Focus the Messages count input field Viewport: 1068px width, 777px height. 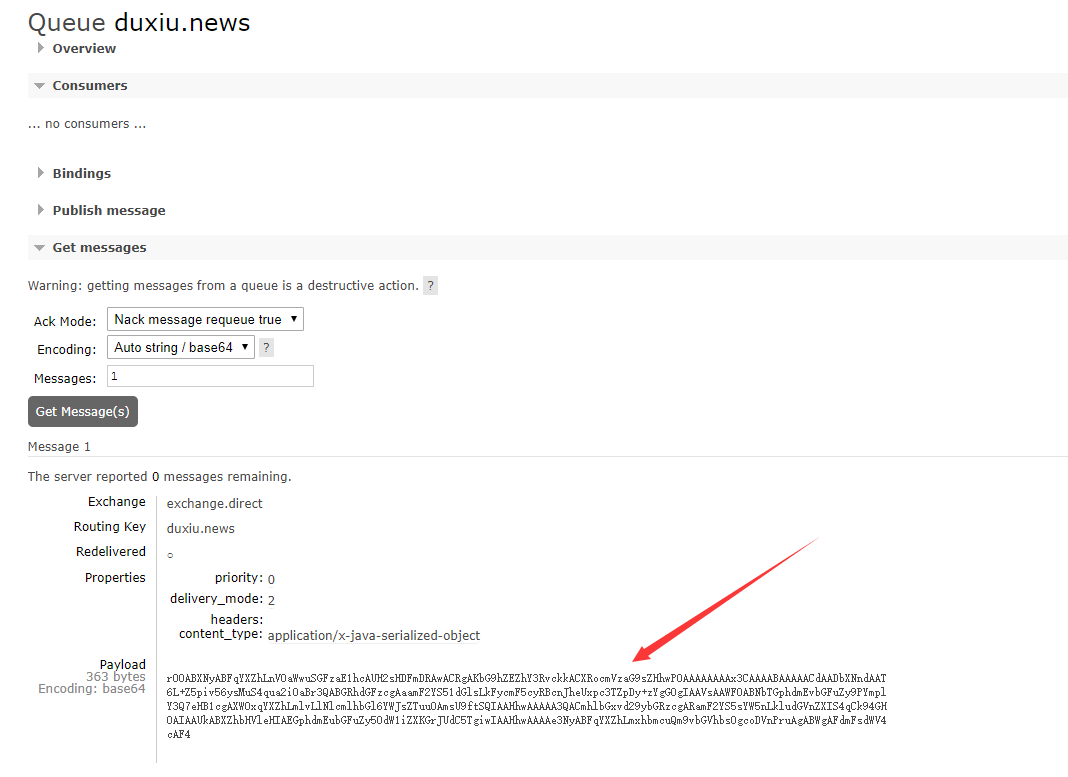(x=210, y=377)
